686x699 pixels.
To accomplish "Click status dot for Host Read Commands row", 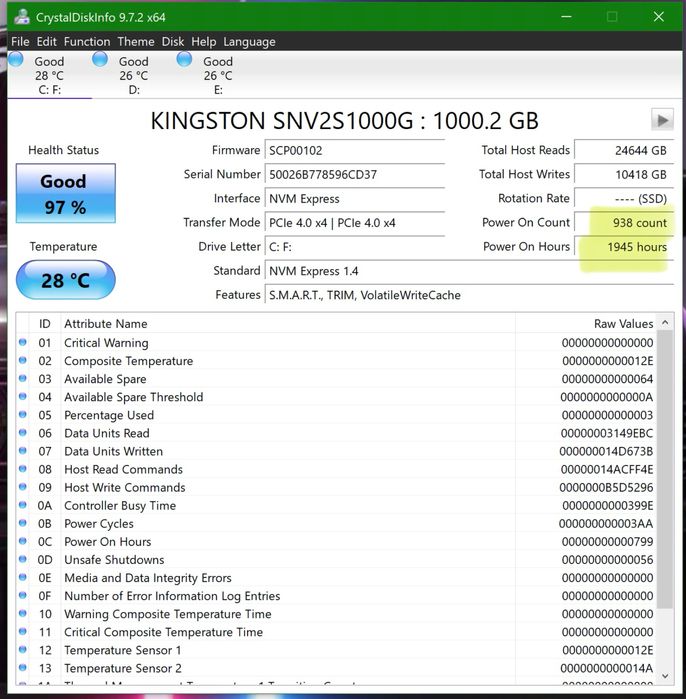I will [23, 469].
